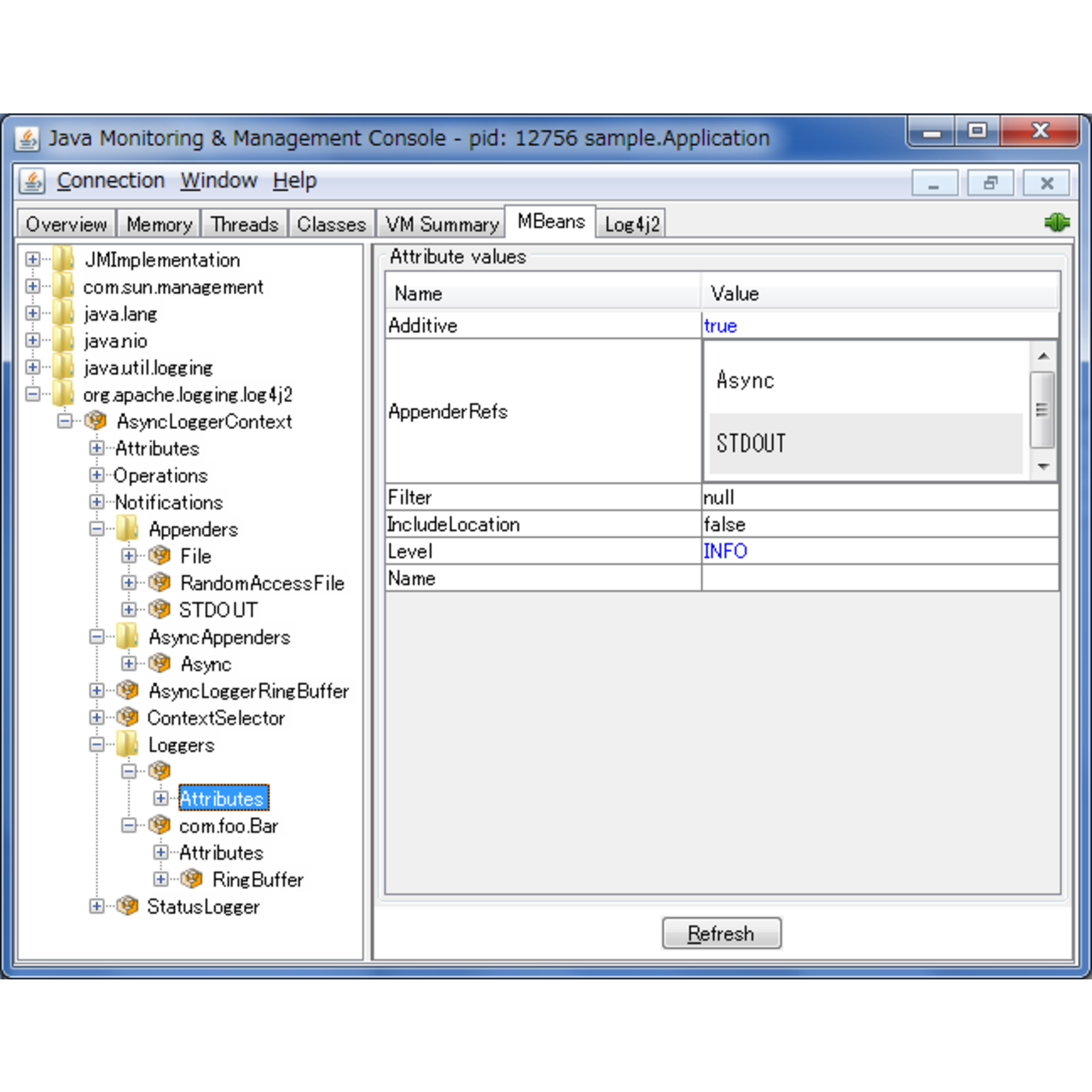Collapse the Appenders folder node

[x=96, y=529]
